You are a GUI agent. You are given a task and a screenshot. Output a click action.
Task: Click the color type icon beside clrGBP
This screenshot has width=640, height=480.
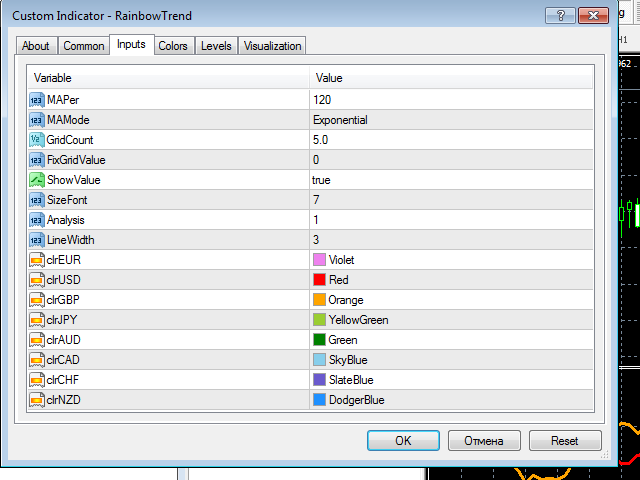coord(36,300)
